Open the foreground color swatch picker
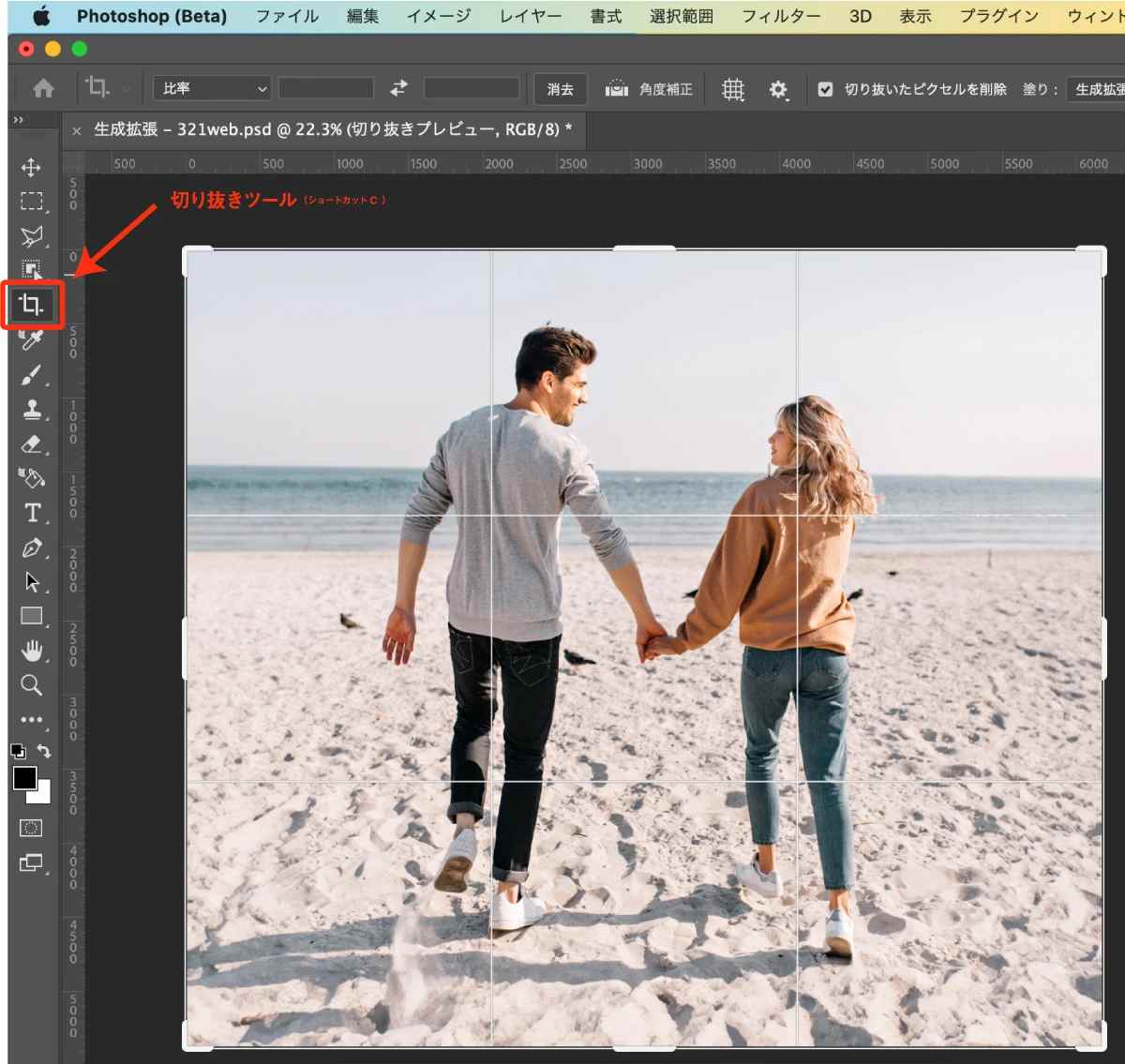Viewport: 1125px width, 1064px height. (24, 779)
